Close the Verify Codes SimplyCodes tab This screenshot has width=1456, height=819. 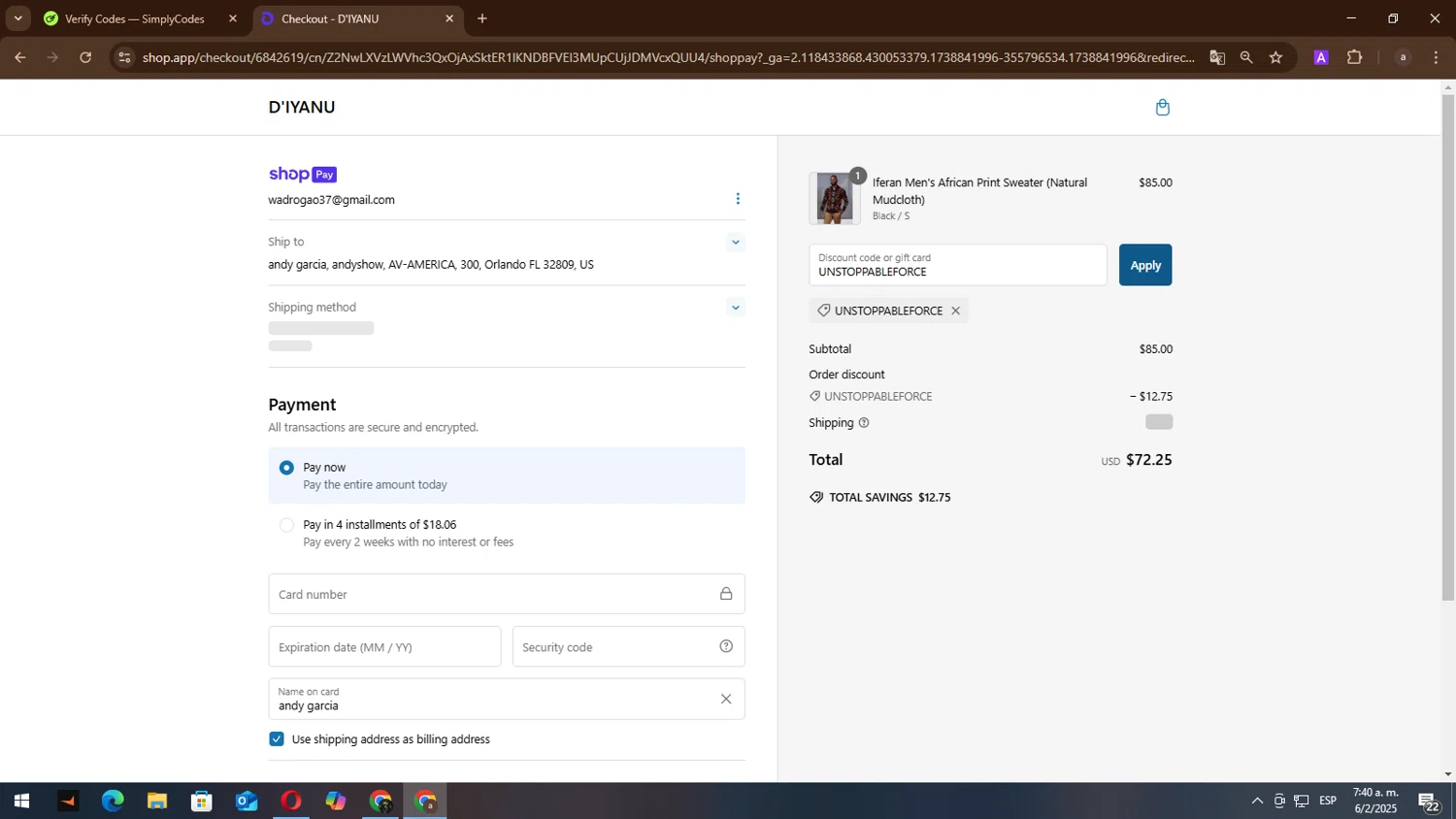[233, 18]
